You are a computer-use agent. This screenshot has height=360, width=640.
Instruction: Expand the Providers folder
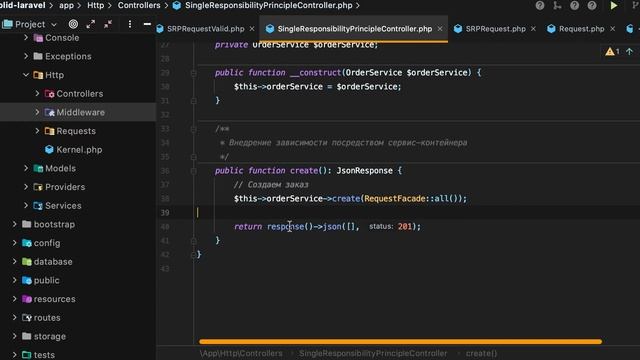[x=26, y=187]
